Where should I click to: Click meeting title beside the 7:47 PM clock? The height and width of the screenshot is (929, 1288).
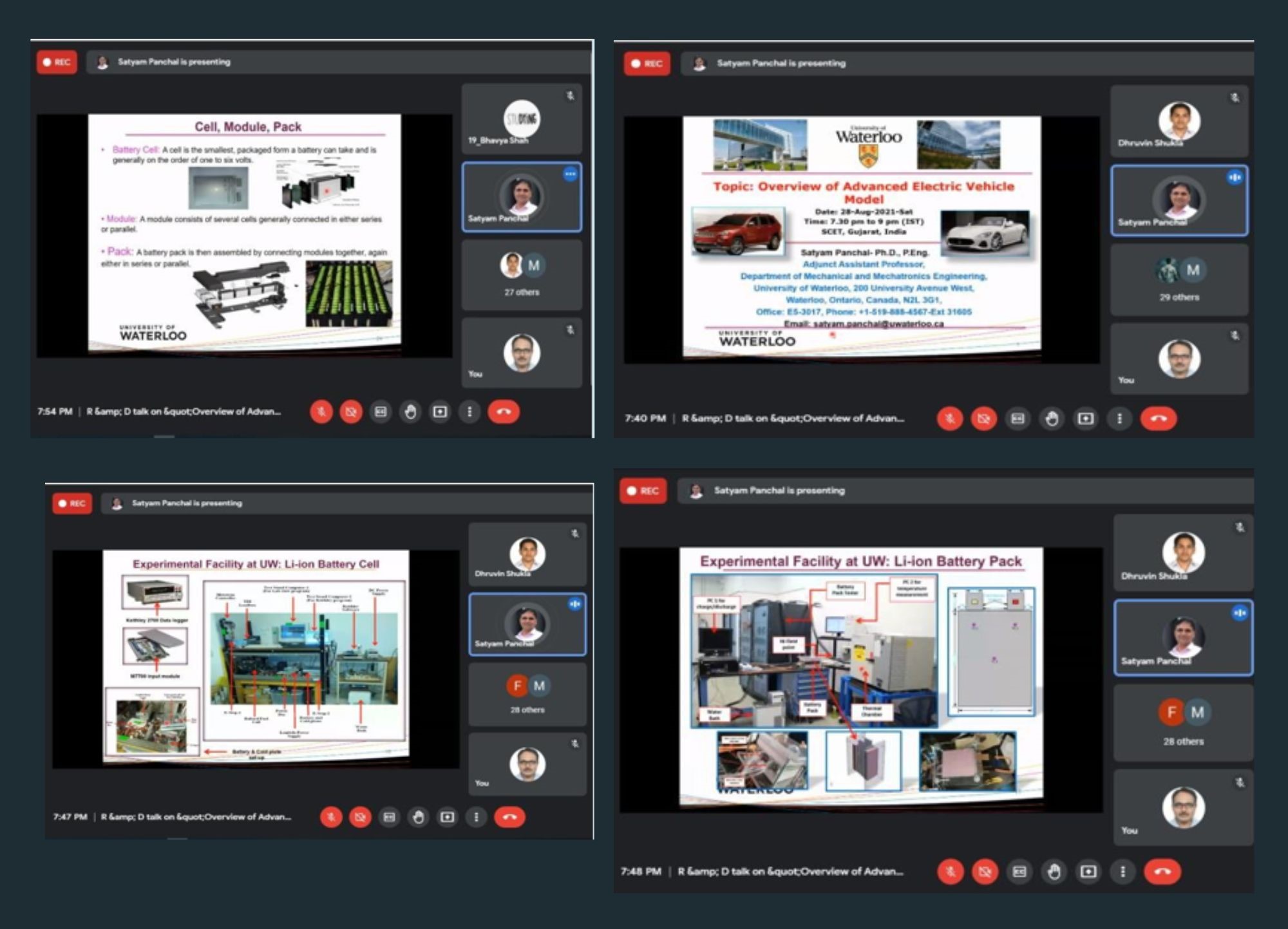pyautogui.click(x=196, y=817)
